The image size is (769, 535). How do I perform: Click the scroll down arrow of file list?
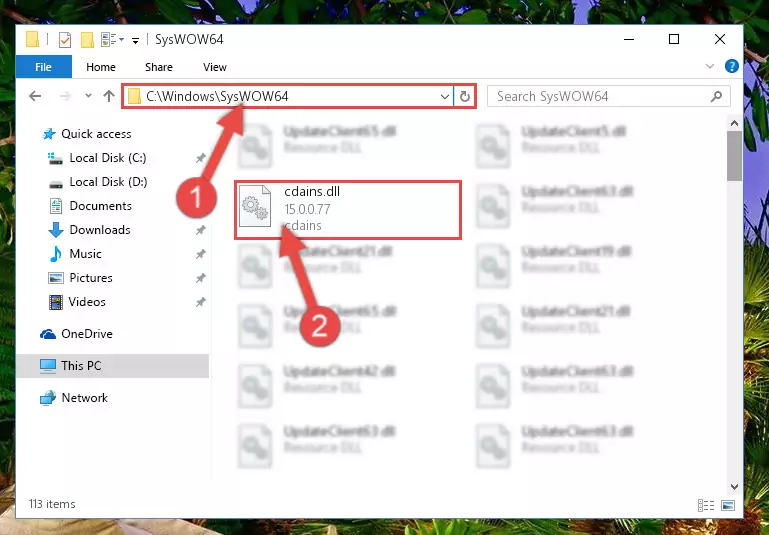click(x=734, y=486)
